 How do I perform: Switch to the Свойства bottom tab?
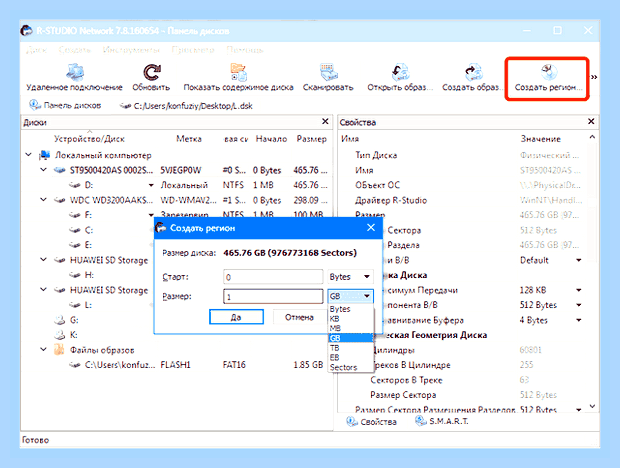point(372,422)
